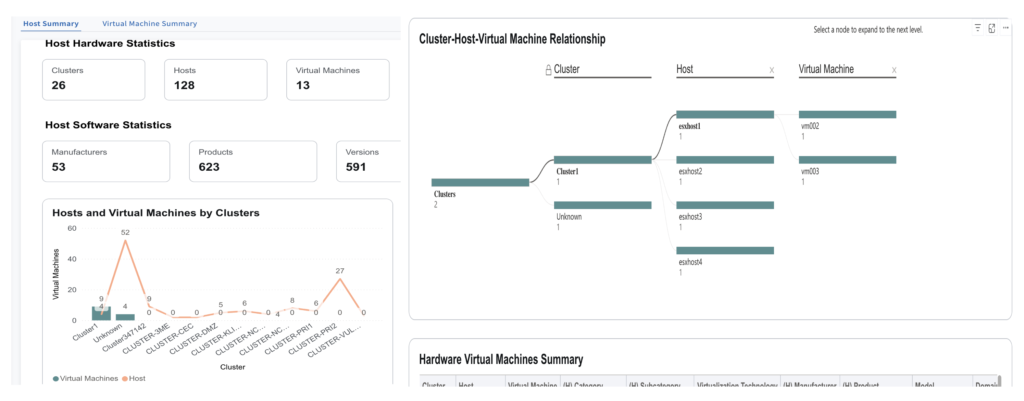Click the focus mode expand icon

[991, 28]
